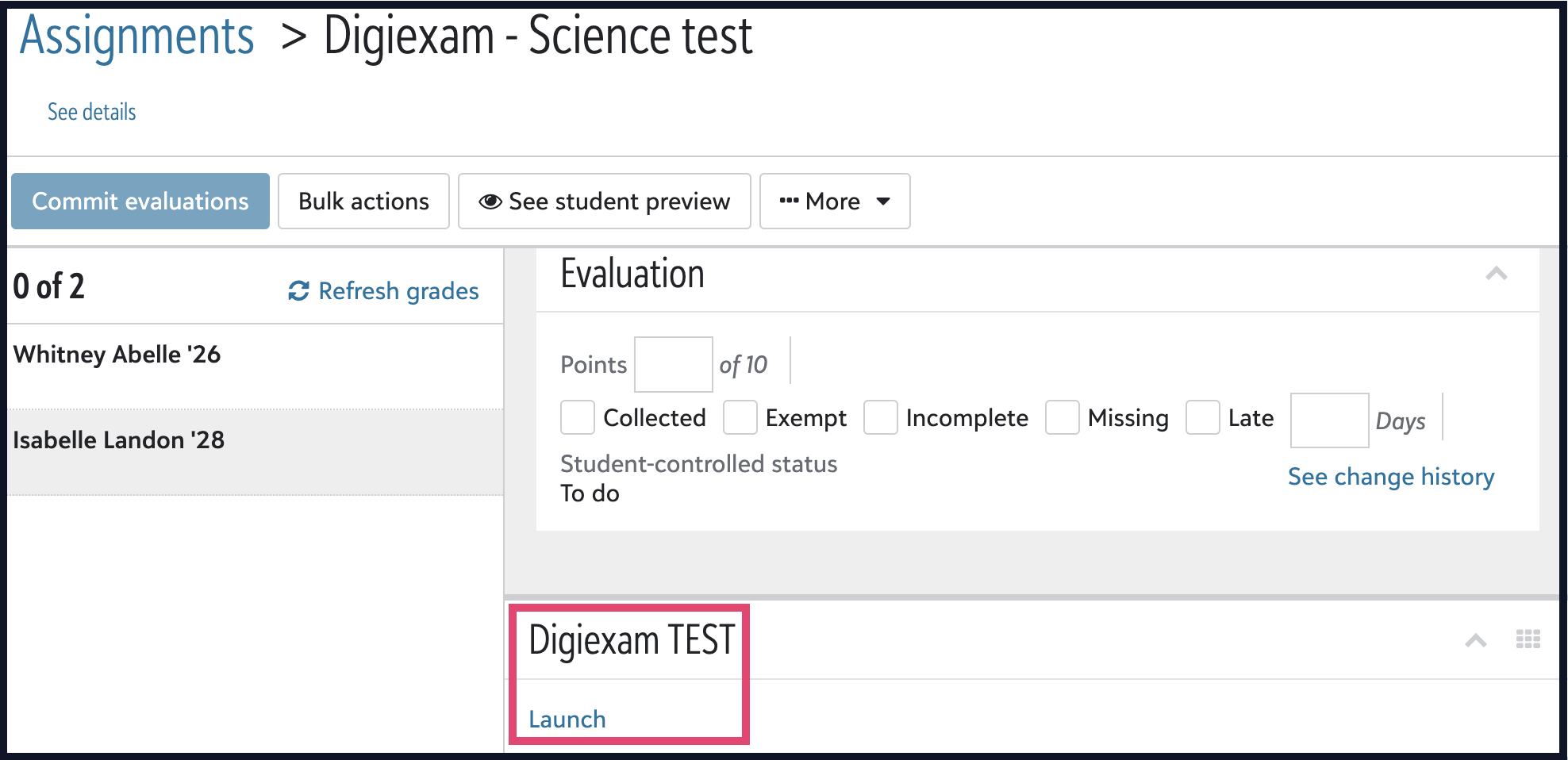Click the Refresh grades circular arrows icon
1568x760 pixels.
click(x=298, y=291)
